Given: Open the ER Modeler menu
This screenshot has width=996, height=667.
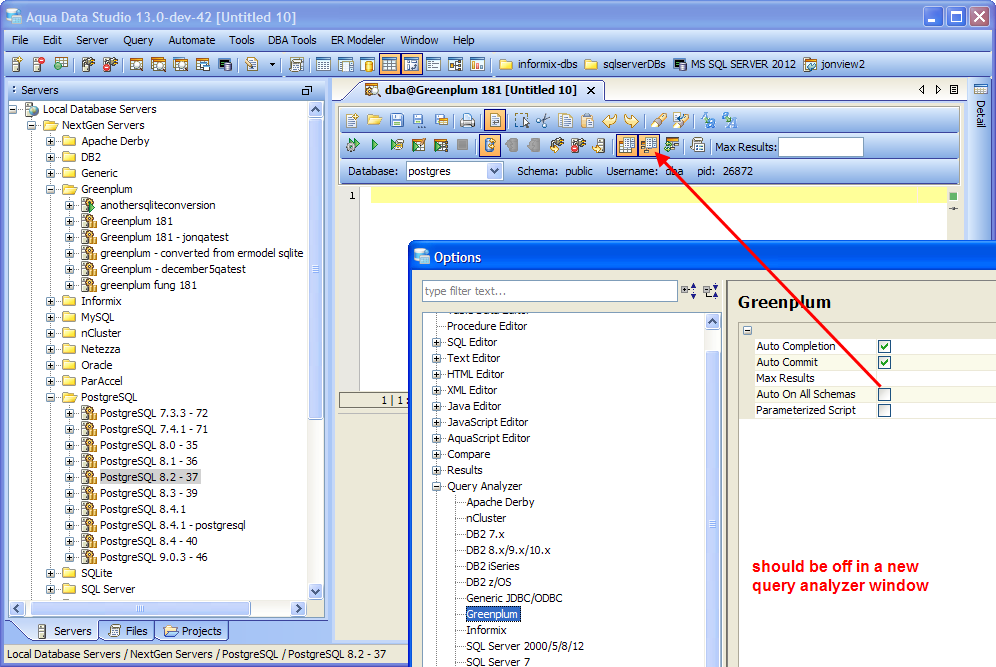Looking at the screenshot, I should (x=358, y=40).
